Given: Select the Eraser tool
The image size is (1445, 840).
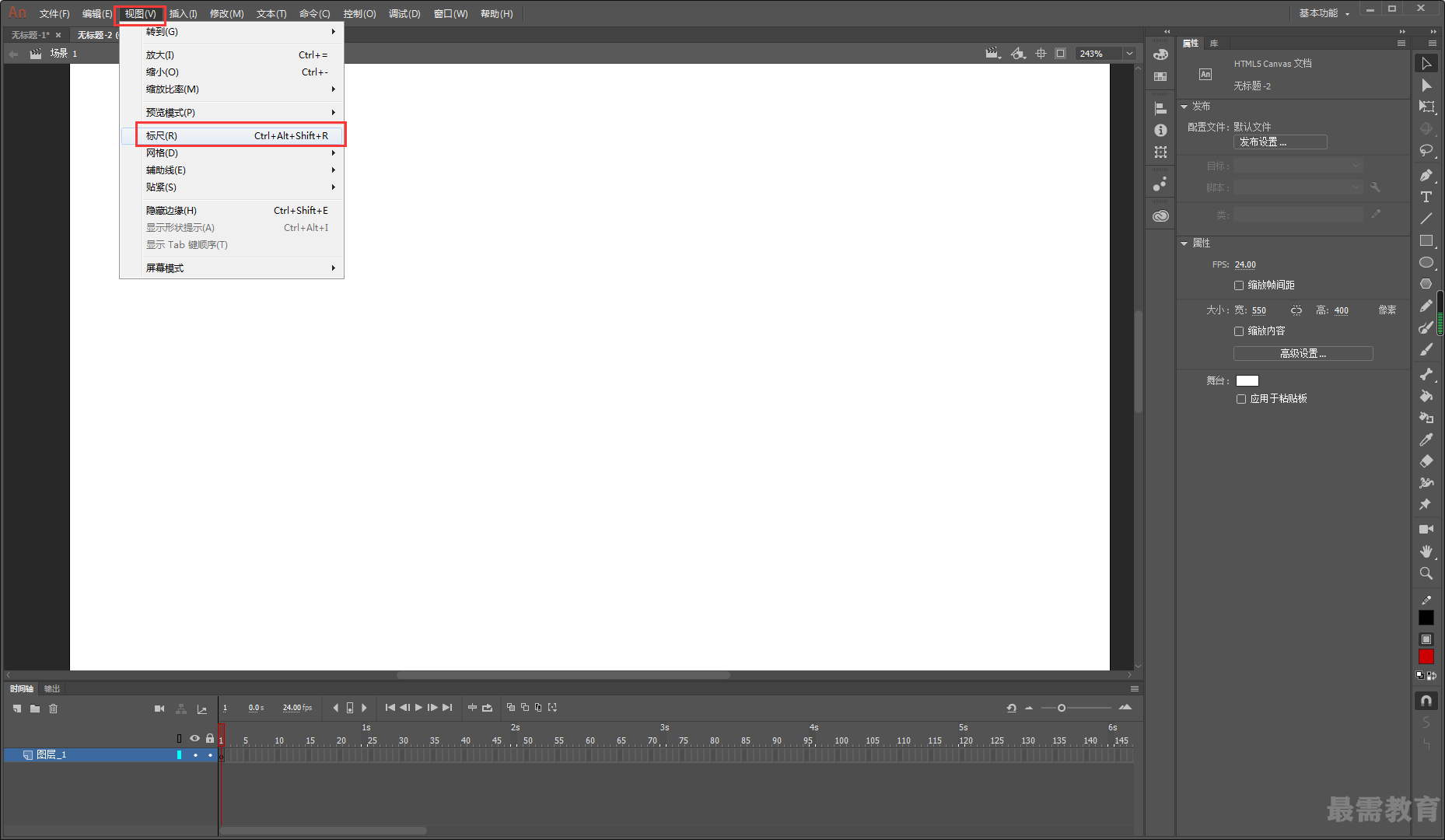Looking at the screenshot, I should coord(1426,461).
